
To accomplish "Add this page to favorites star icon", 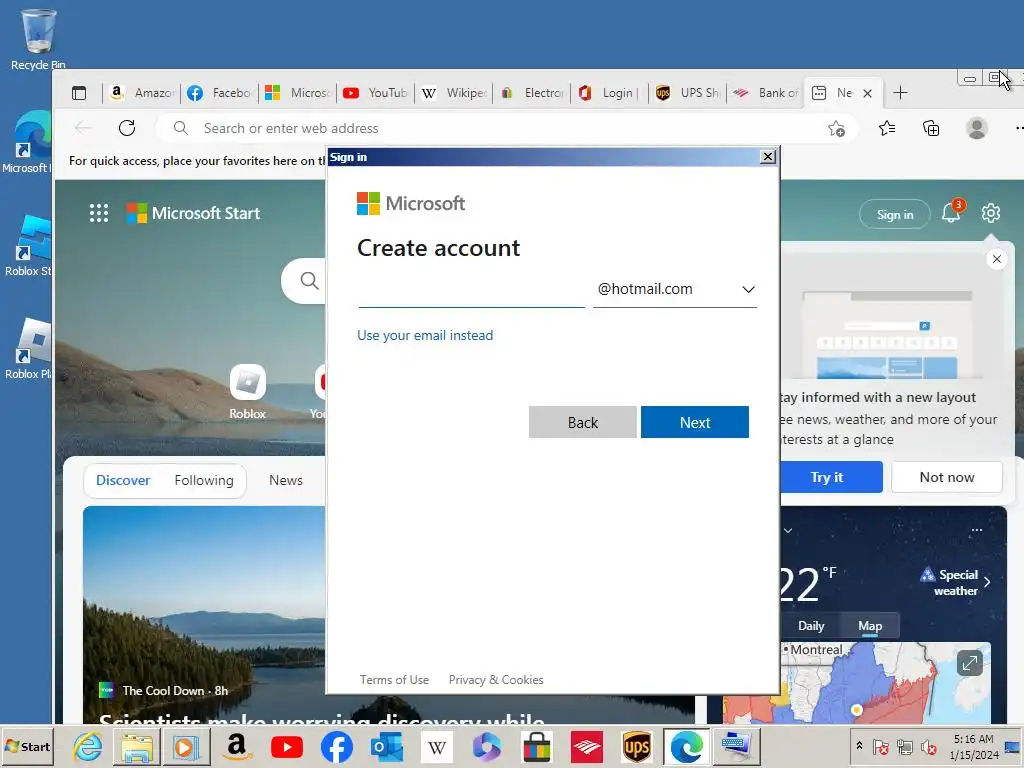I will pyautogui.click(x=836, y=129).
